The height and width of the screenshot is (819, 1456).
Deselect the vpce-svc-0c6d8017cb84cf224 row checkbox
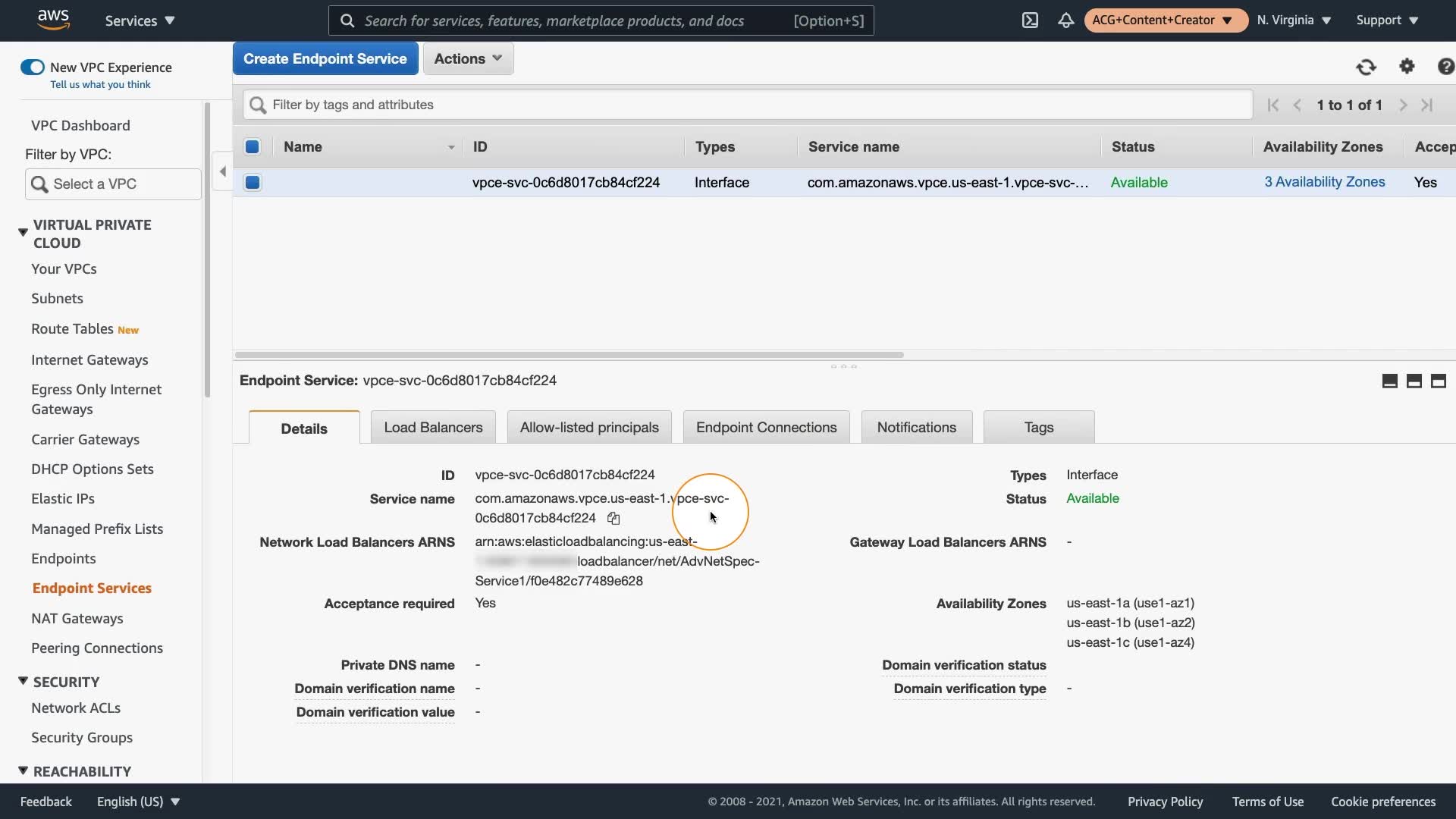253,183
